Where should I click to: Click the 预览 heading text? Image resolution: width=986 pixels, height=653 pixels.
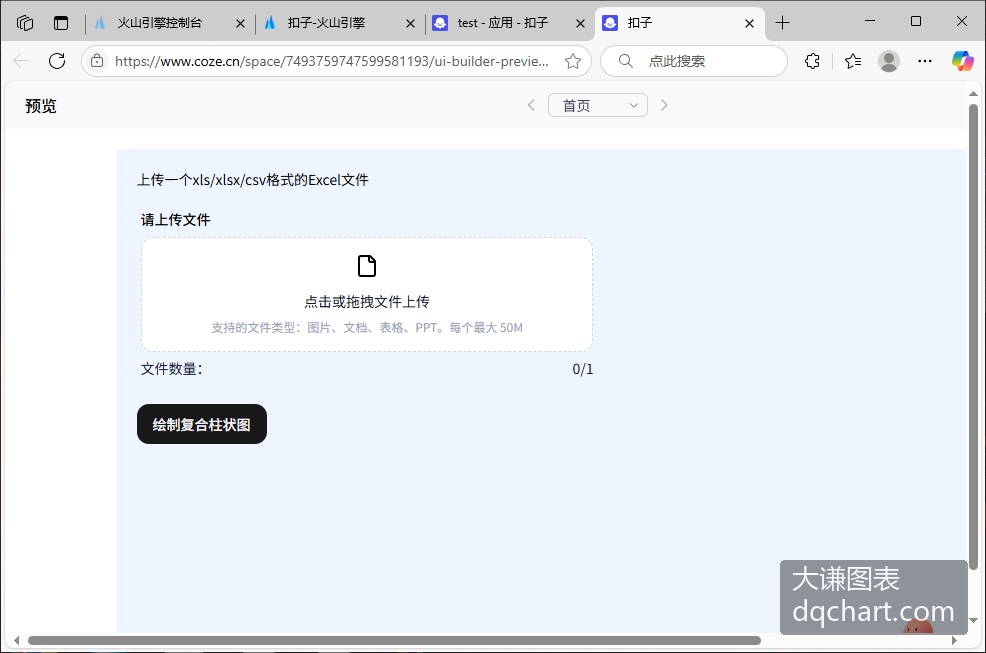point(41,106)
